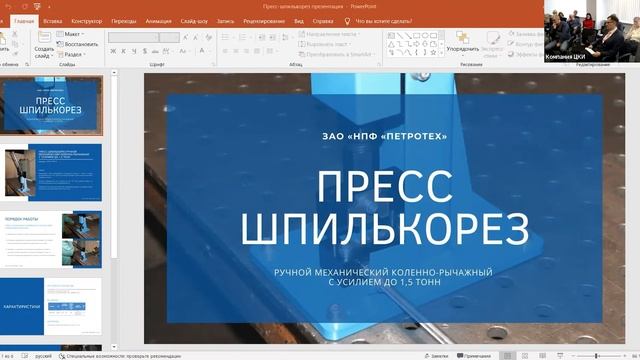Click Start From Beginning icon in title bar

coord(37,7)
